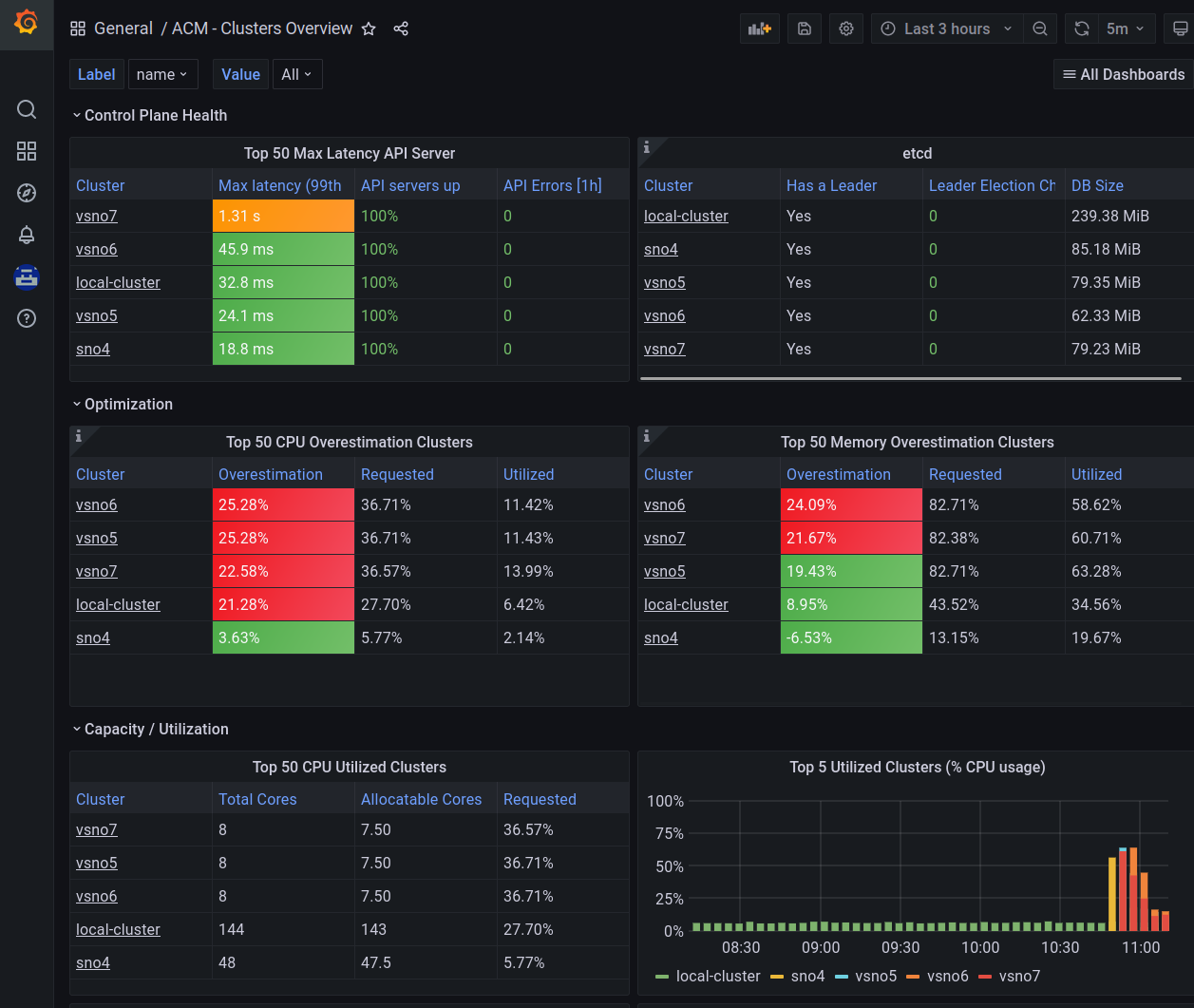This screenshot has width=1194, height=1008.
Task: Open the search icon in sidebar
Action: tap(27, 109)
